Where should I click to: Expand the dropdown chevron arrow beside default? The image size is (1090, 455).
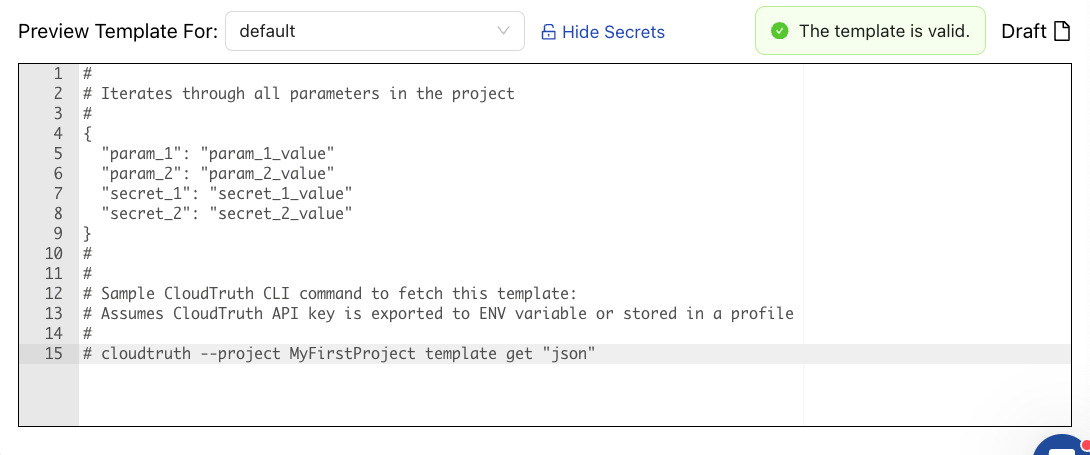click(x=504, y=31)
